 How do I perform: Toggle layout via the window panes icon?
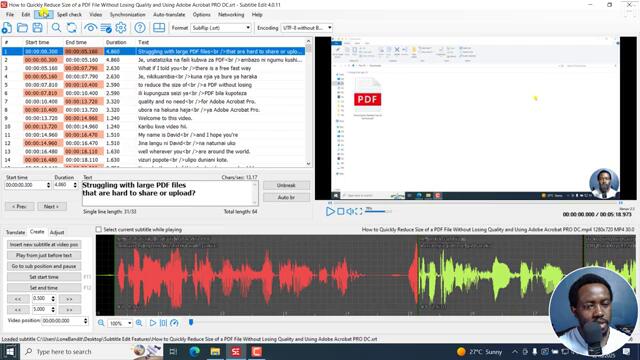coord(159,28)
